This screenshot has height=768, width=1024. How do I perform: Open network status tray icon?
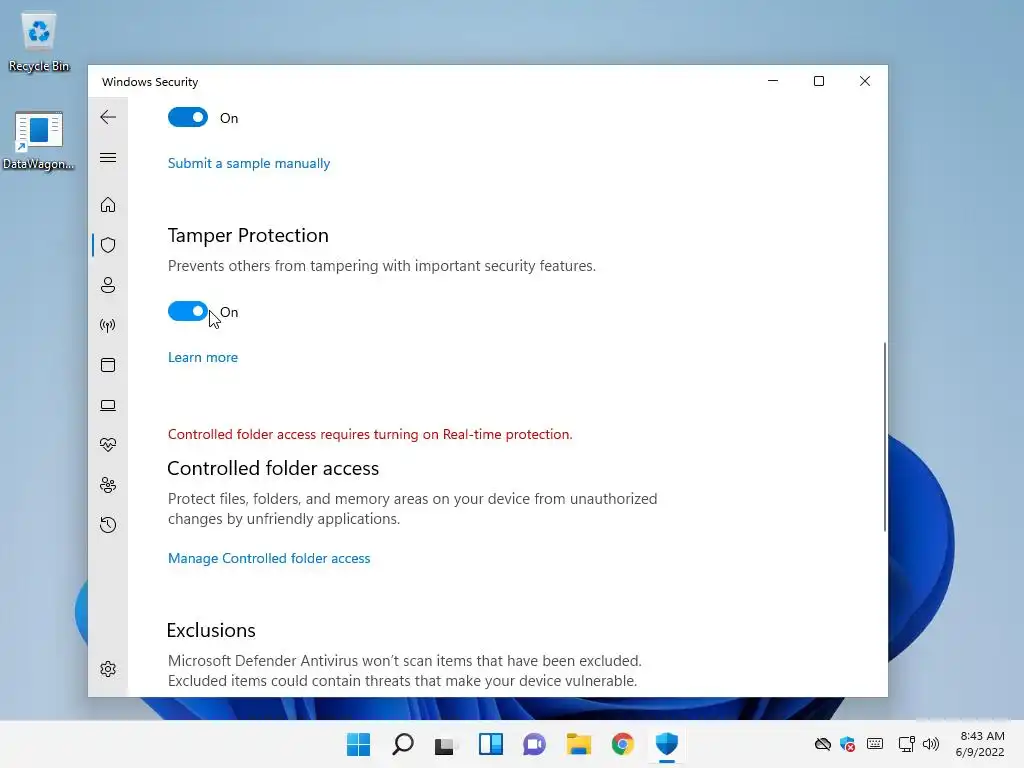pyautogui.click(x=906, y=744)
